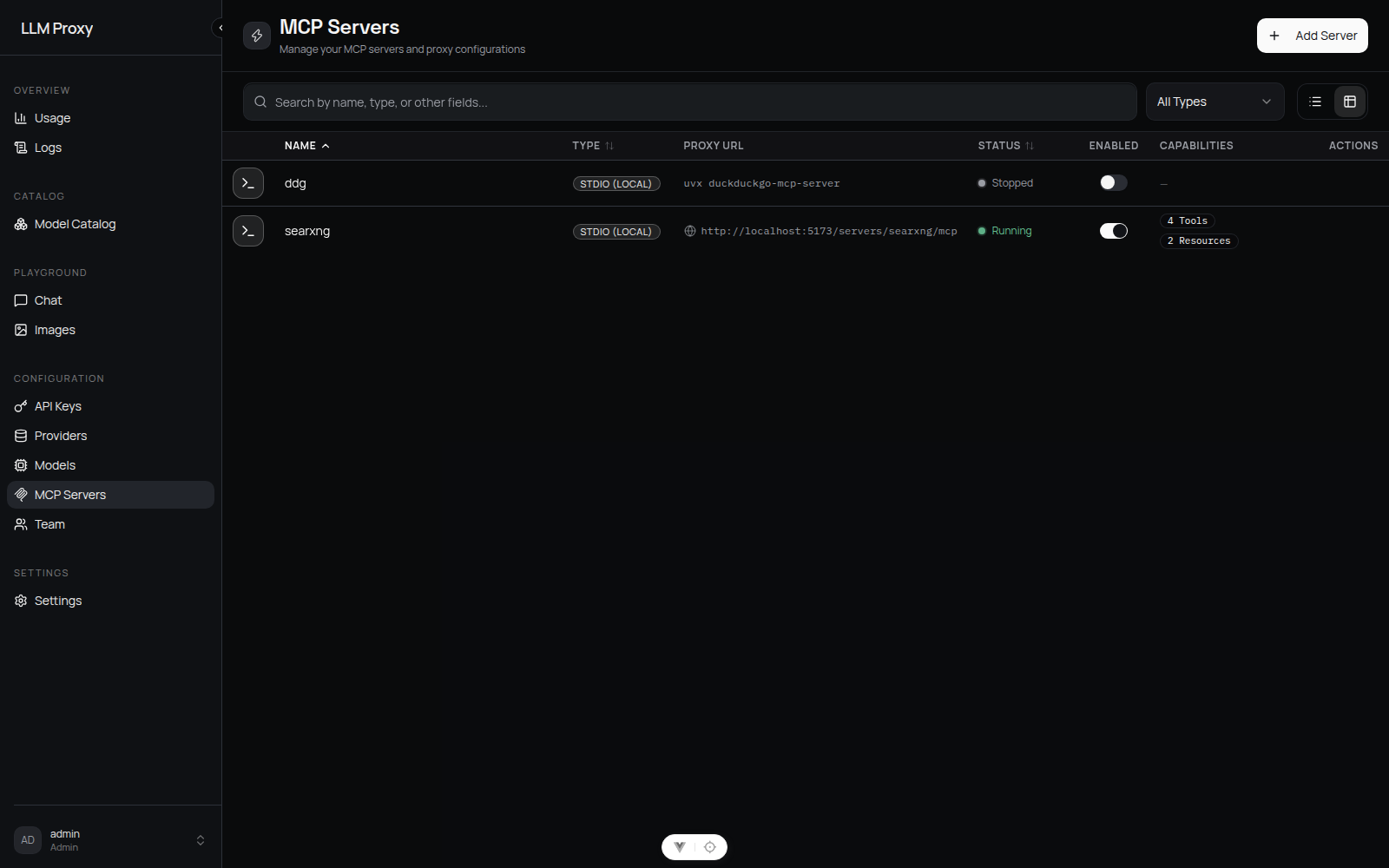The image size is (1389, 868).
Task: Open the admin account switcher
Action: pyautogui.click(x=110, y=840)
